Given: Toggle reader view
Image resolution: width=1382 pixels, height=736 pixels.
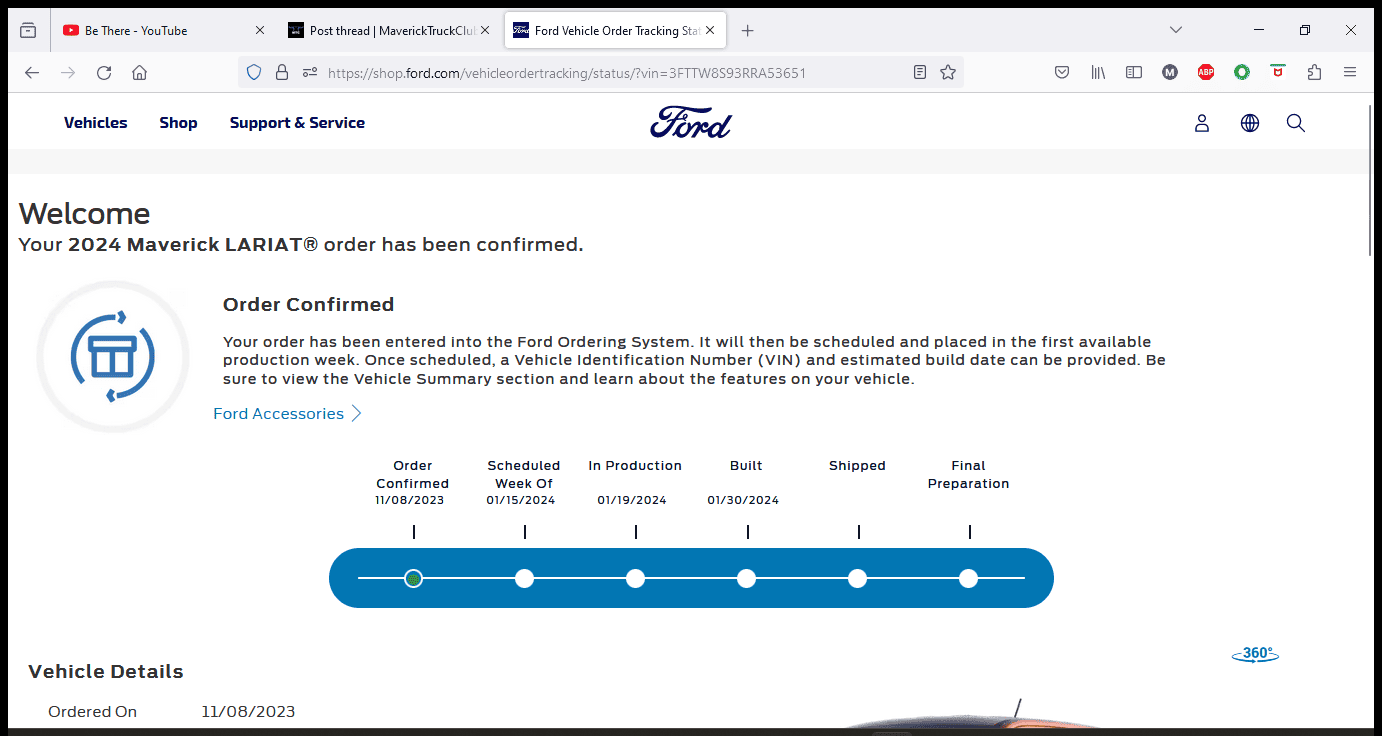Looking at the screenshot, I should [920, 72].
